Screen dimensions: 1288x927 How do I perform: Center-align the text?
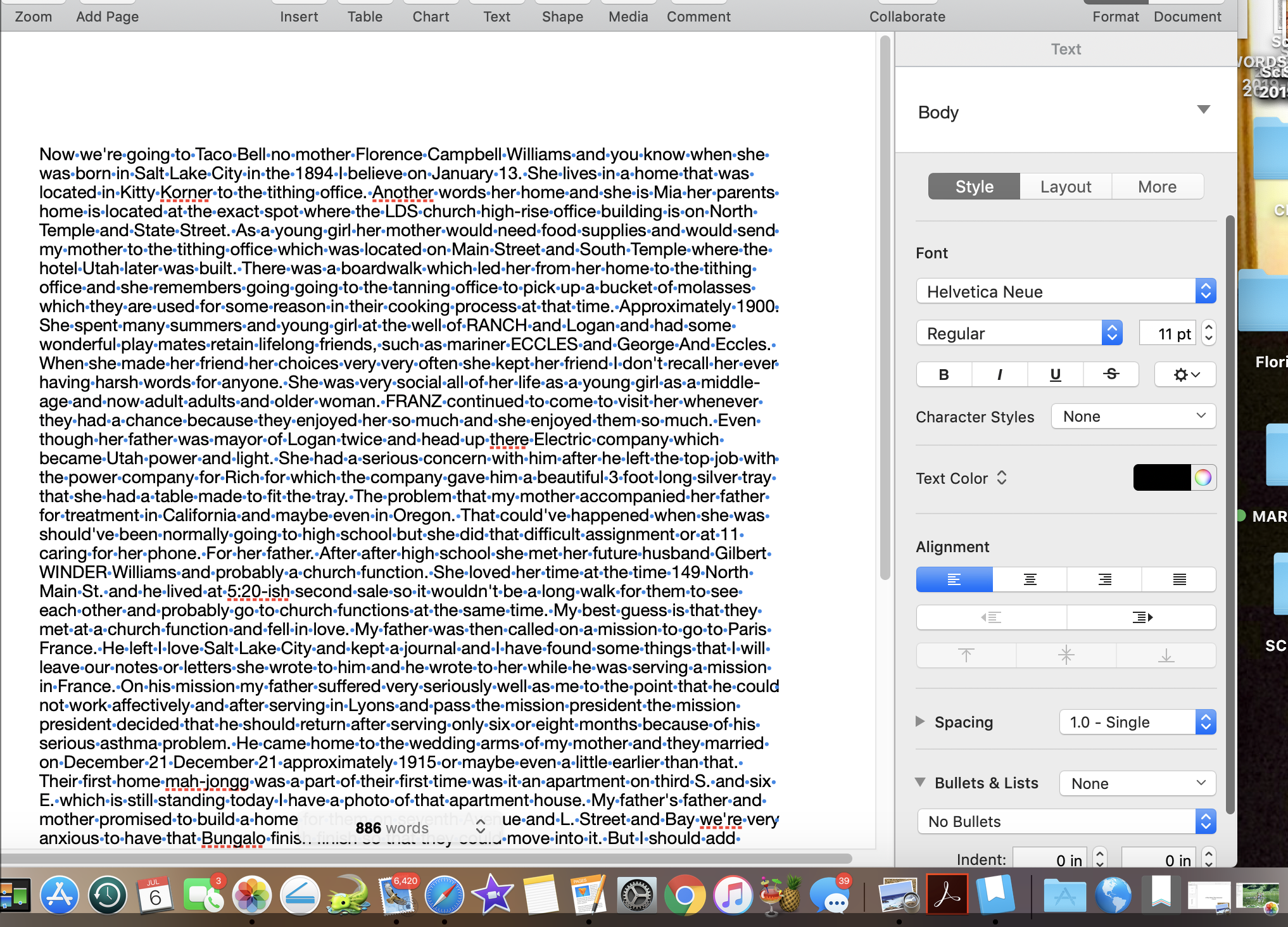(1030, 579)
